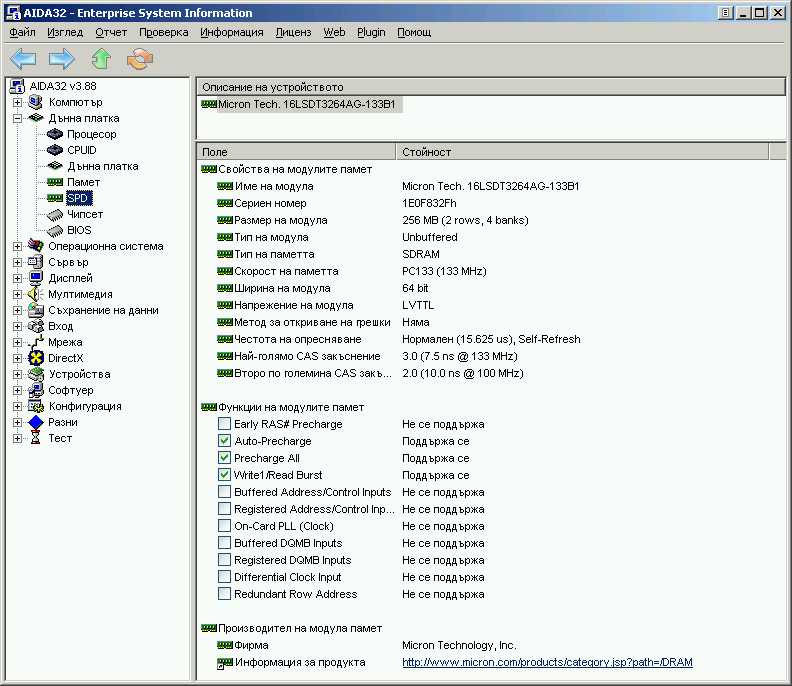The height and width of the screenshot is (686, 792).
Task: Click the Мултимедия speaker icon
Action: coord(34,294)
